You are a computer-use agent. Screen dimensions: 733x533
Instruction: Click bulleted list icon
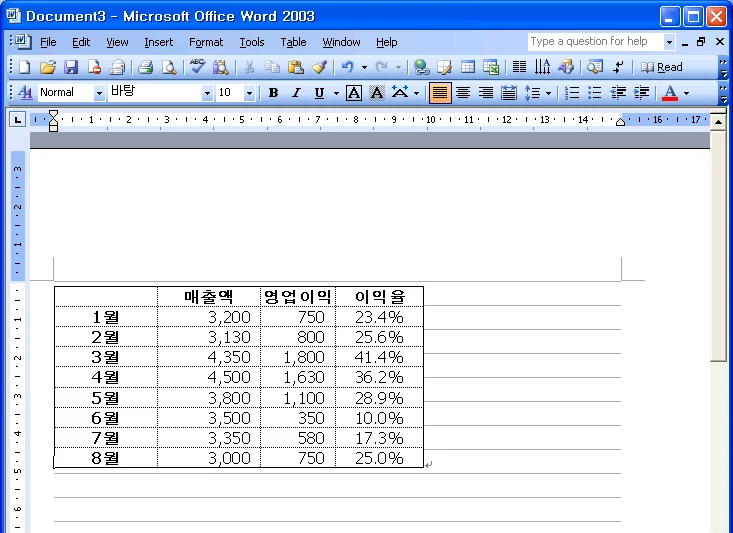tap(595, 93)
